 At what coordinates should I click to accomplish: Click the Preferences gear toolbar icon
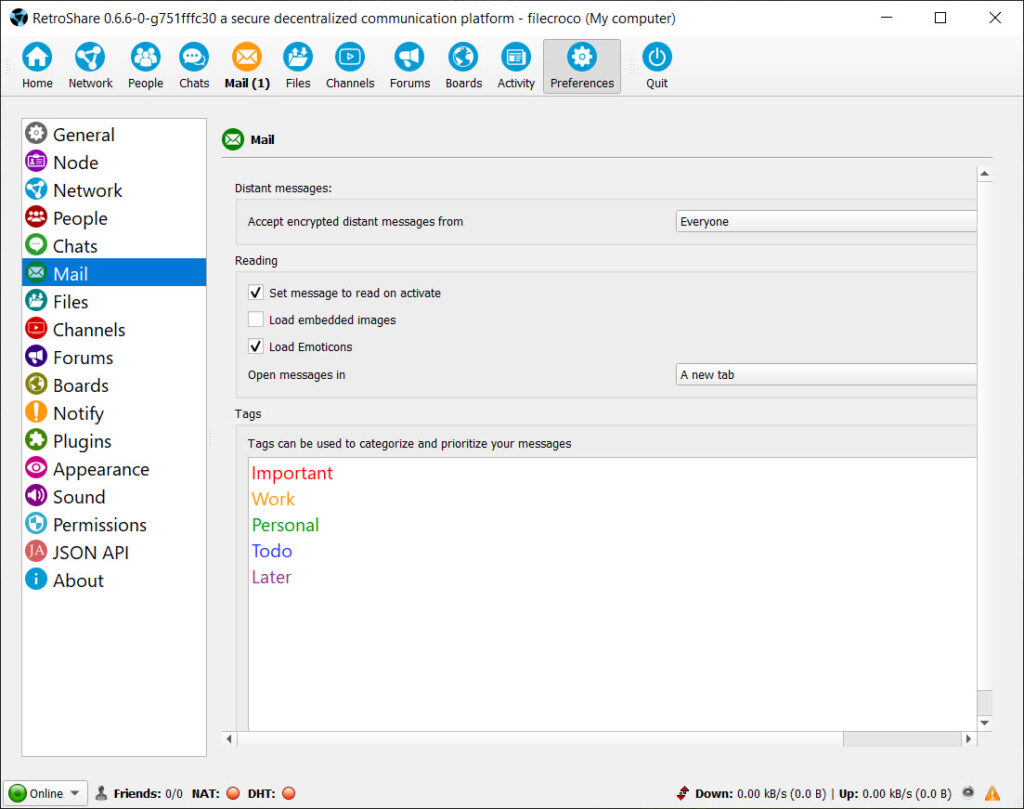[582, 66]
